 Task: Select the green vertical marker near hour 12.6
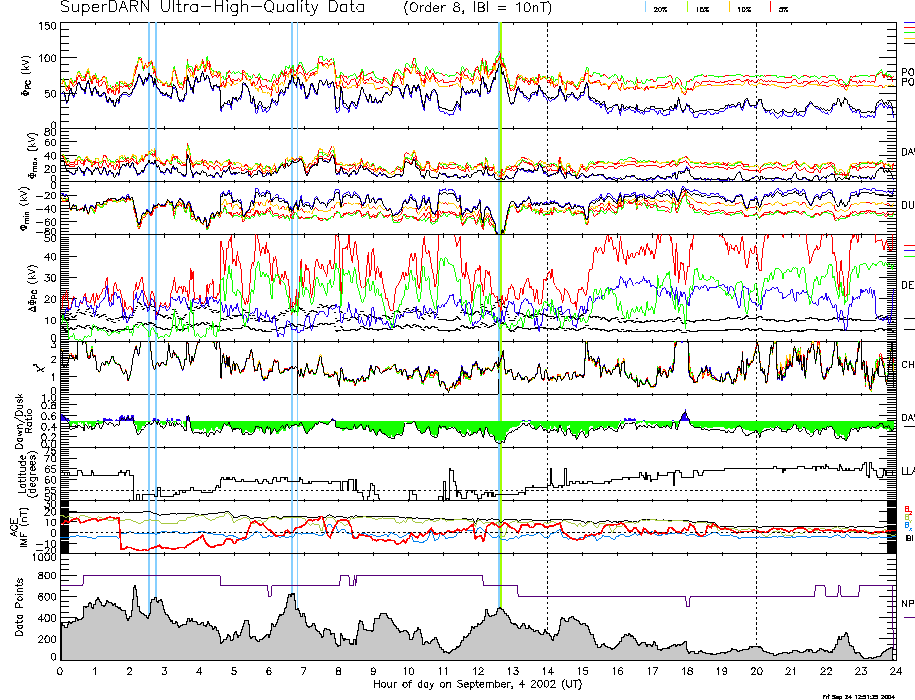[500, 300]
